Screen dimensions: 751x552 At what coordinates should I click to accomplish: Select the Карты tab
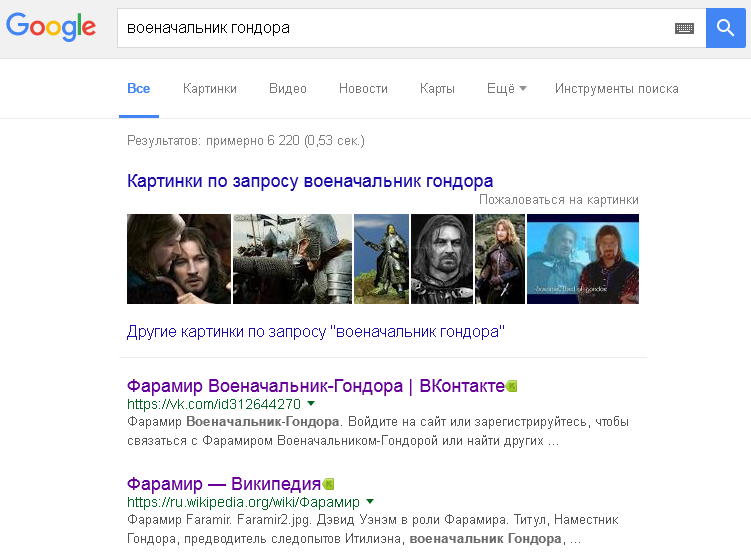pos(437,89)
